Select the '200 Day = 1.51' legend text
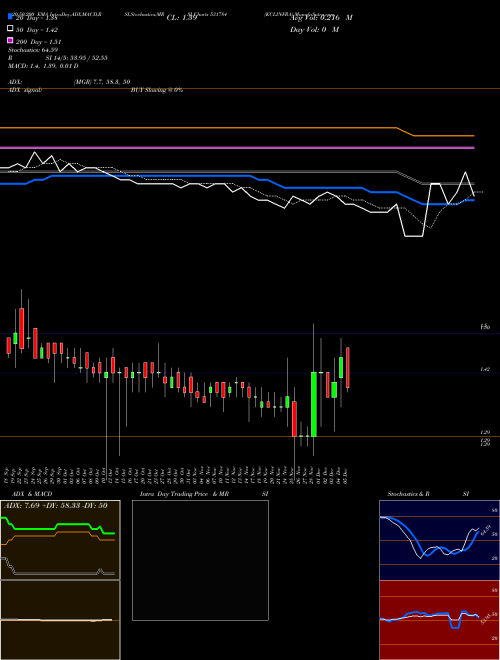 [39, 42]
